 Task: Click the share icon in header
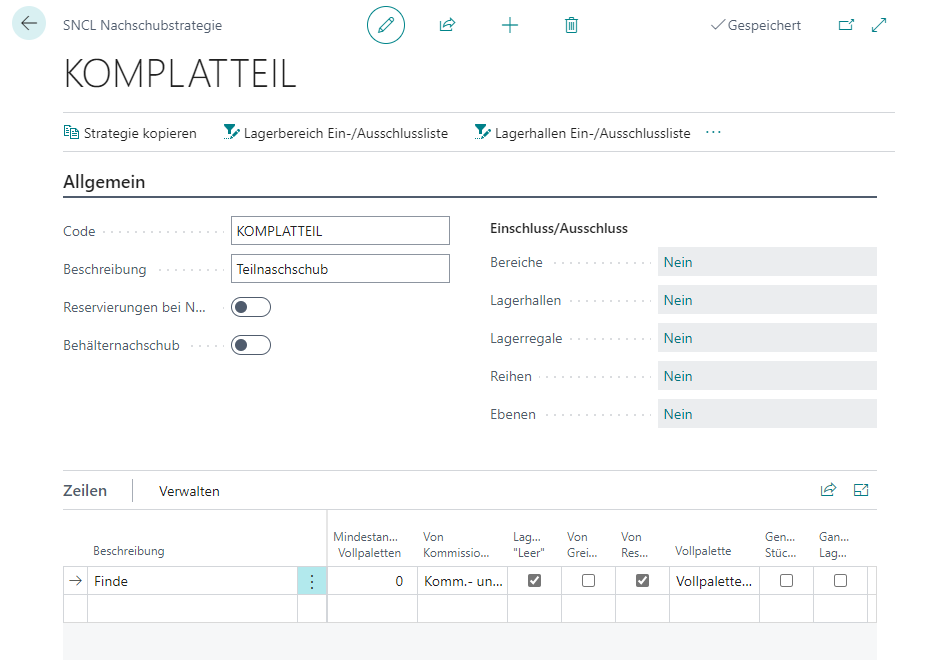point(447,25)
